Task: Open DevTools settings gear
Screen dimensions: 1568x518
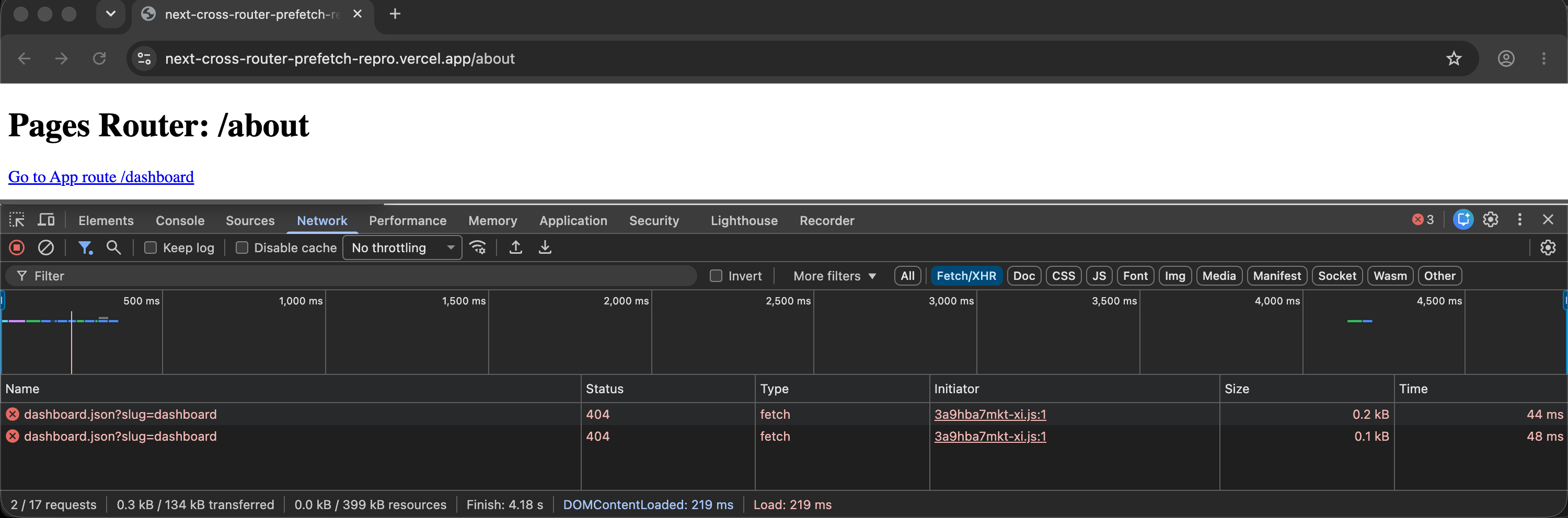Action: click(1491, 219)
